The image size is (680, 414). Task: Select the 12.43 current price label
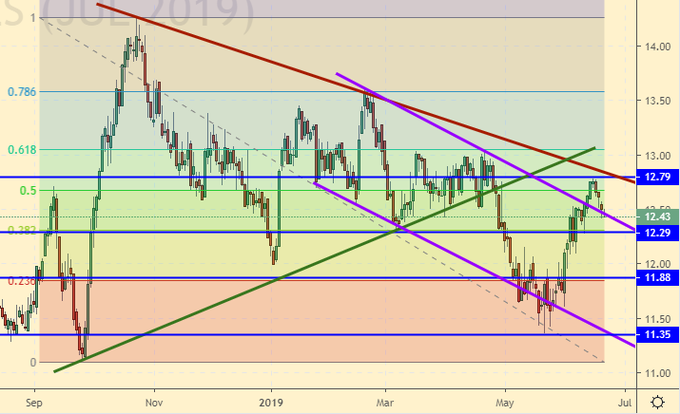(x=657, y=216)
